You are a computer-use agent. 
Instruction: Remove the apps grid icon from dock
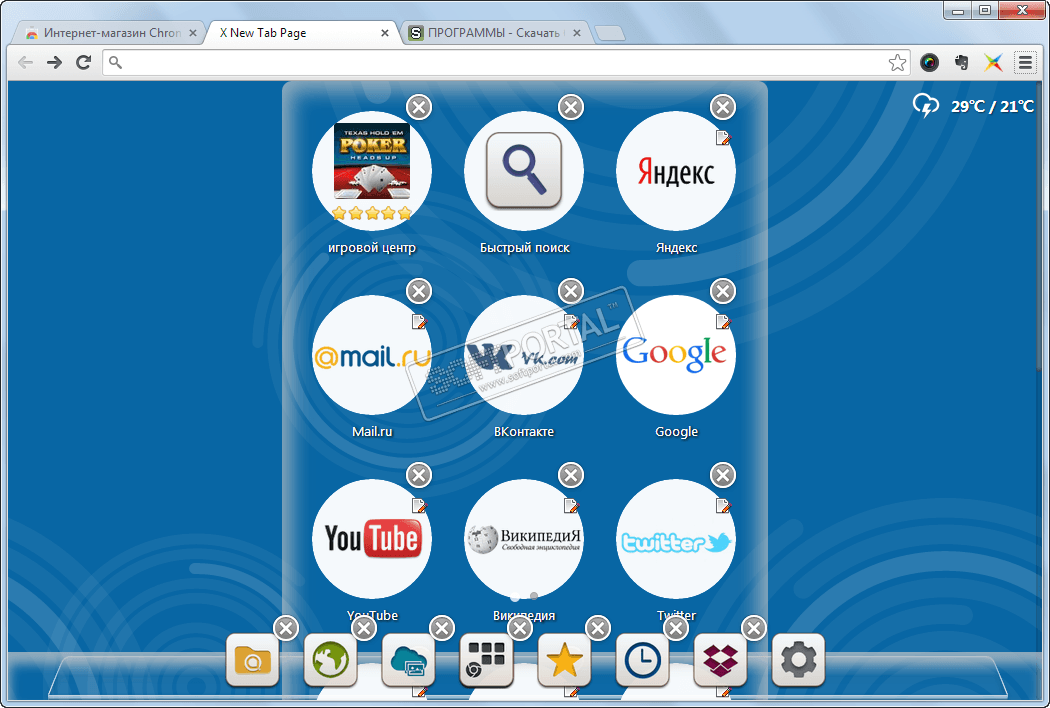520,628
